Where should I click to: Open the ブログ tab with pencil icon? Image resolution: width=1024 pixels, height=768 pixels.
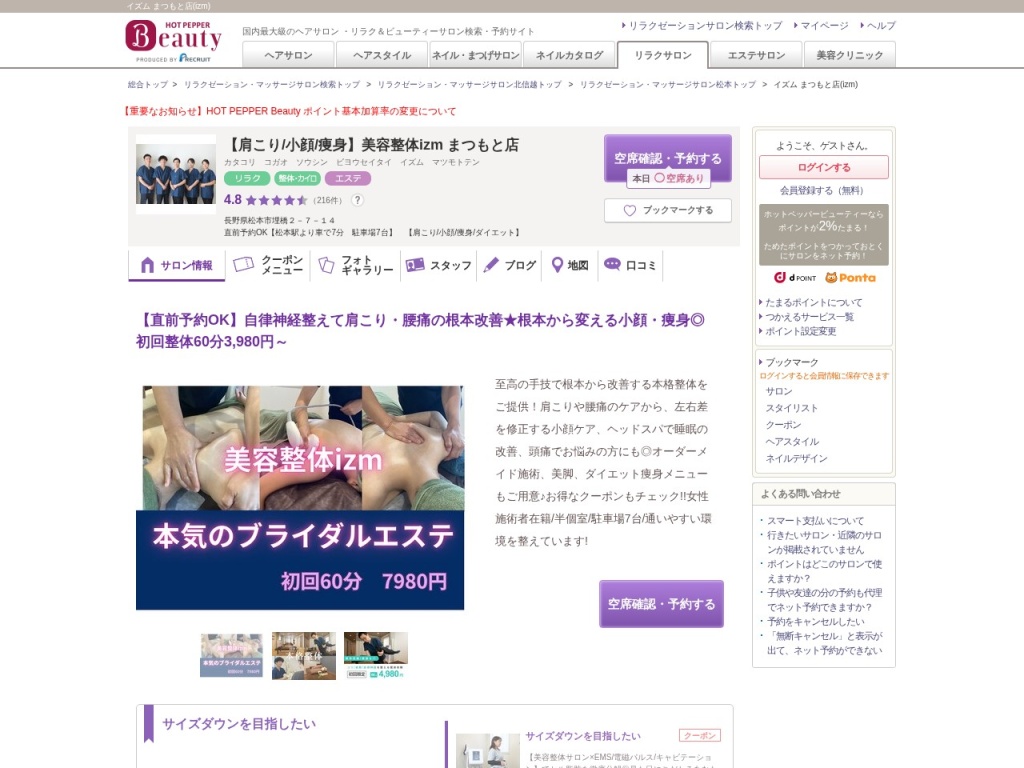coord(510,265)
